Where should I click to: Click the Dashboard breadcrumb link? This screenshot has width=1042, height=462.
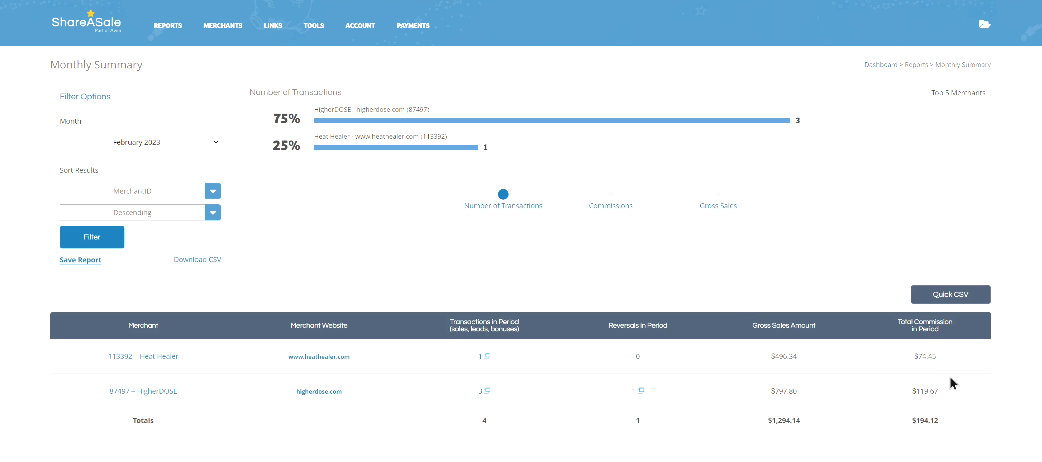click(x=881, y=65)
